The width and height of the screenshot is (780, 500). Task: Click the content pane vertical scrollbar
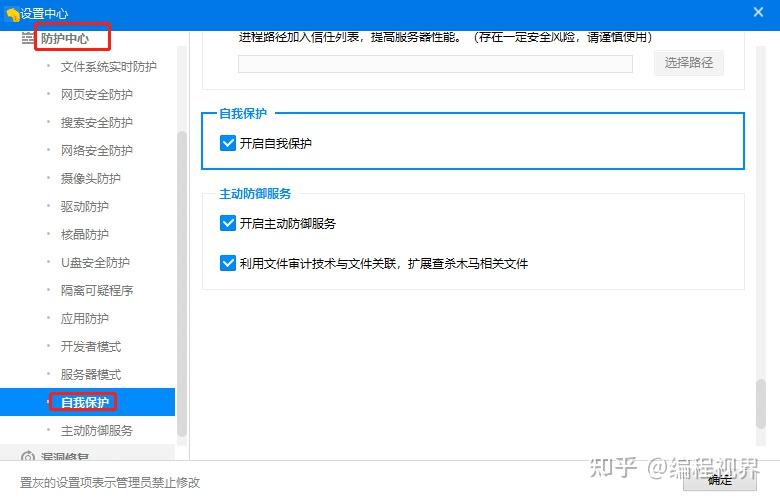[x=761, y=404]
